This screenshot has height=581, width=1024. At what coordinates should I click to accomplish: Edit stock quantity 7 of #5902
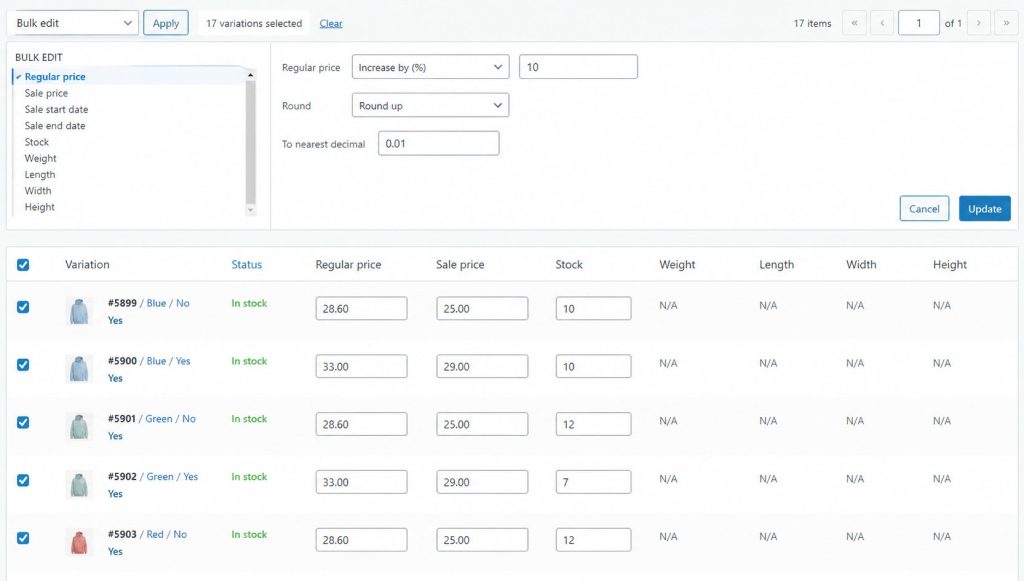click(594, 482)
